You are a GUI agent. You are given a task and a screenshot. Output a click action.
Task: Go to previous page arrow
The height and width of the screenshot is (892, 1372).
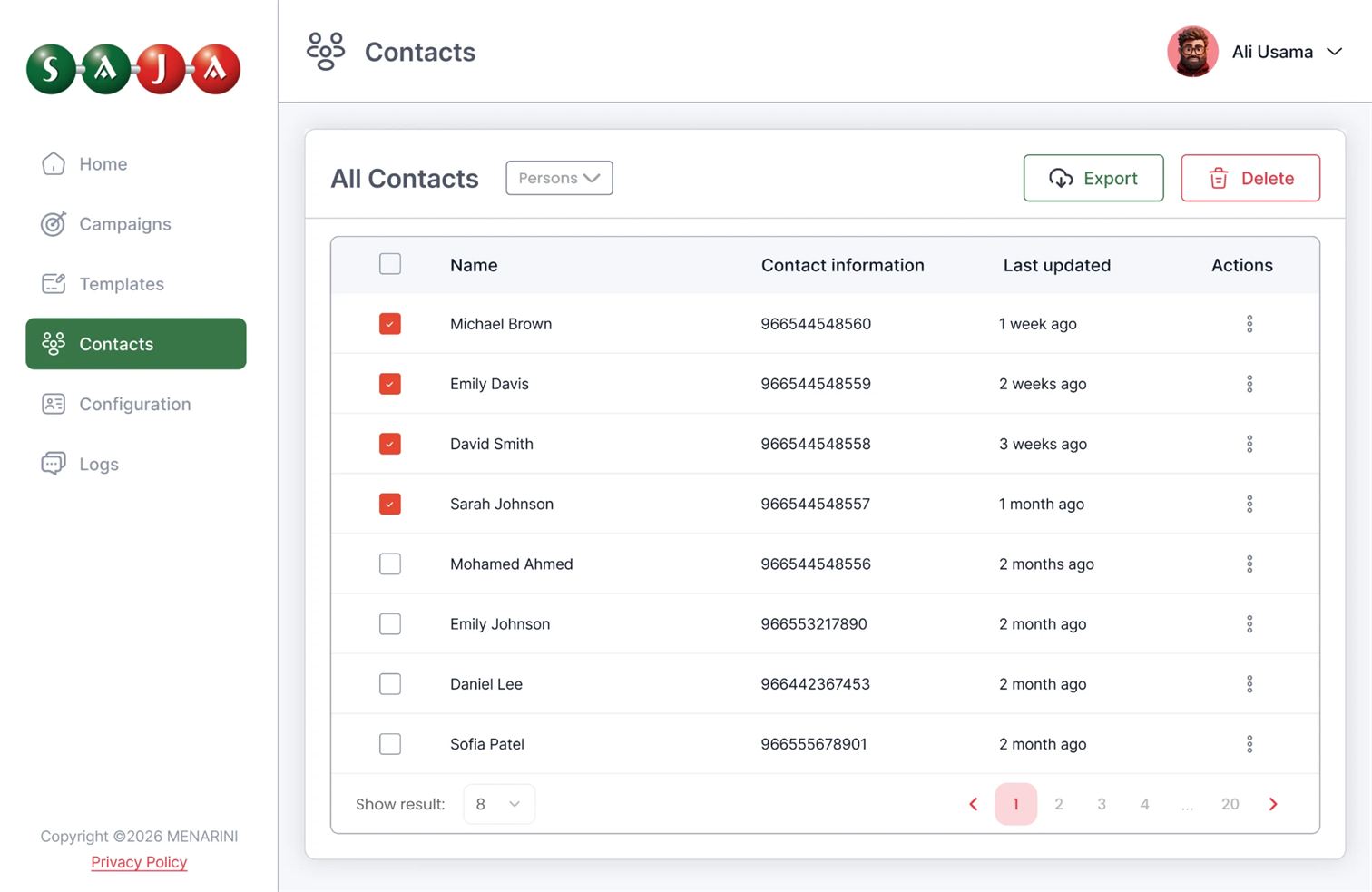tap(973, 804)
